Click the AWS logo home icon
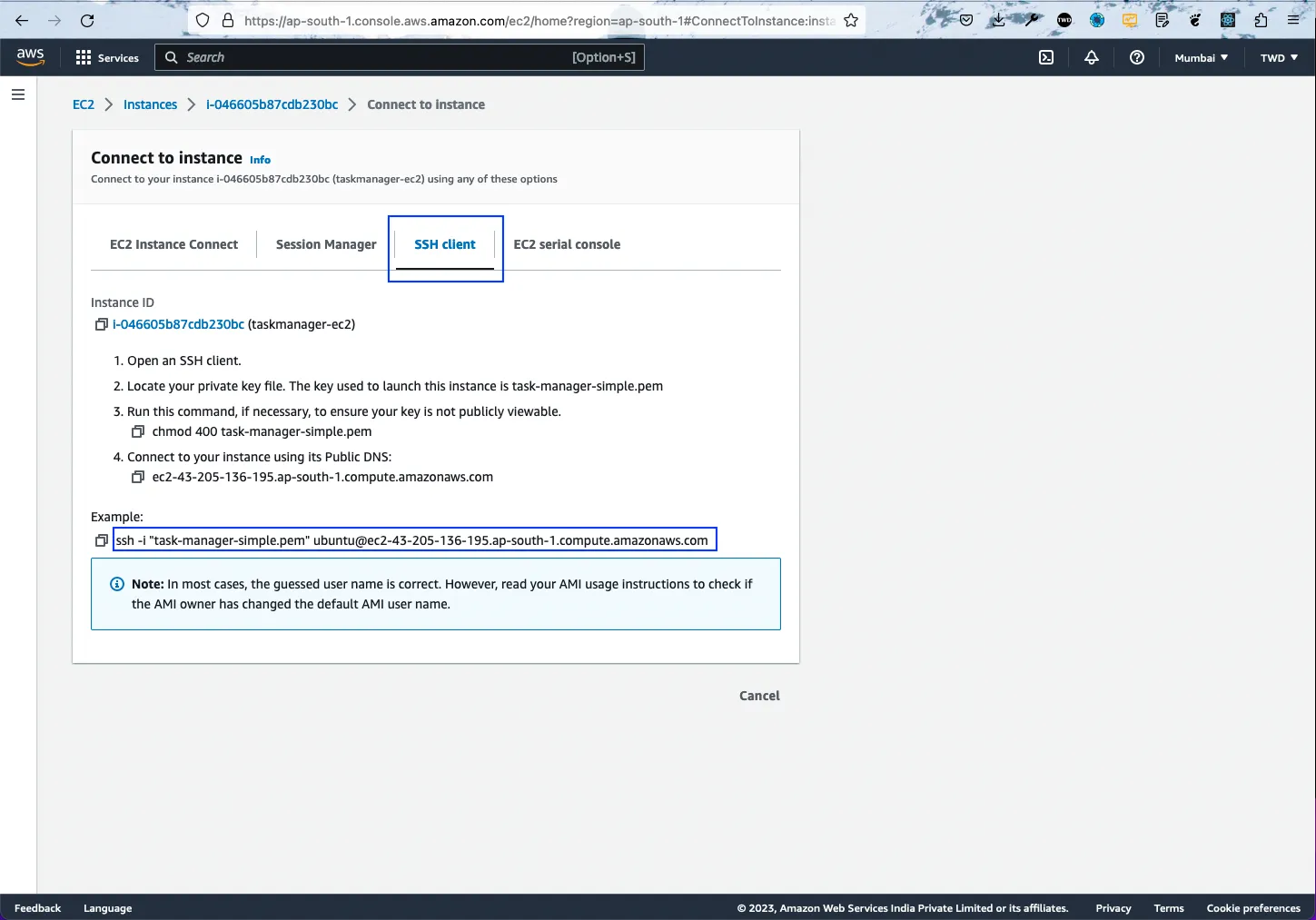This screenshot has width=1316, height=920. tap(30, 56)
